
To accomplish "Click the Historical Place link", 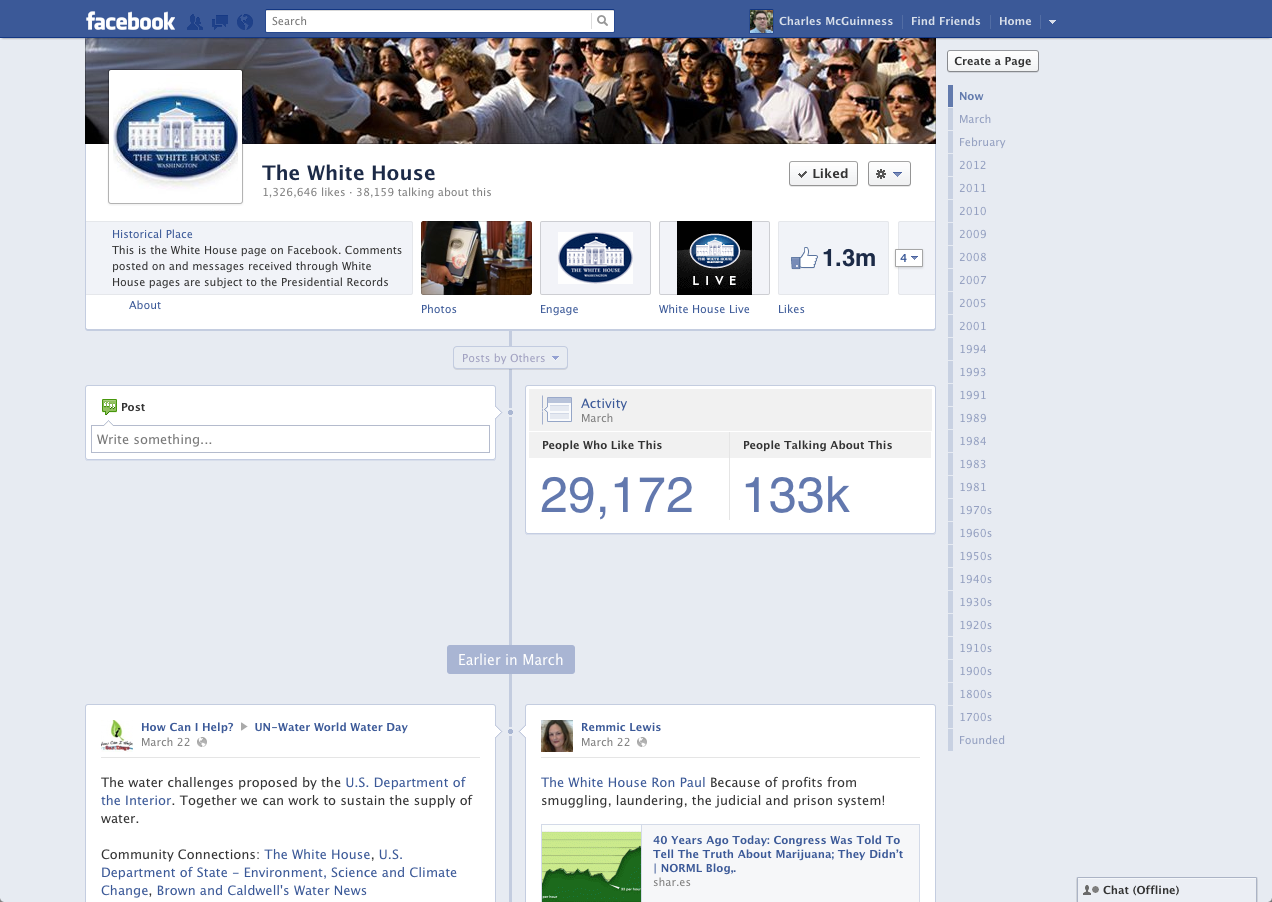I will tap(152, 234).
